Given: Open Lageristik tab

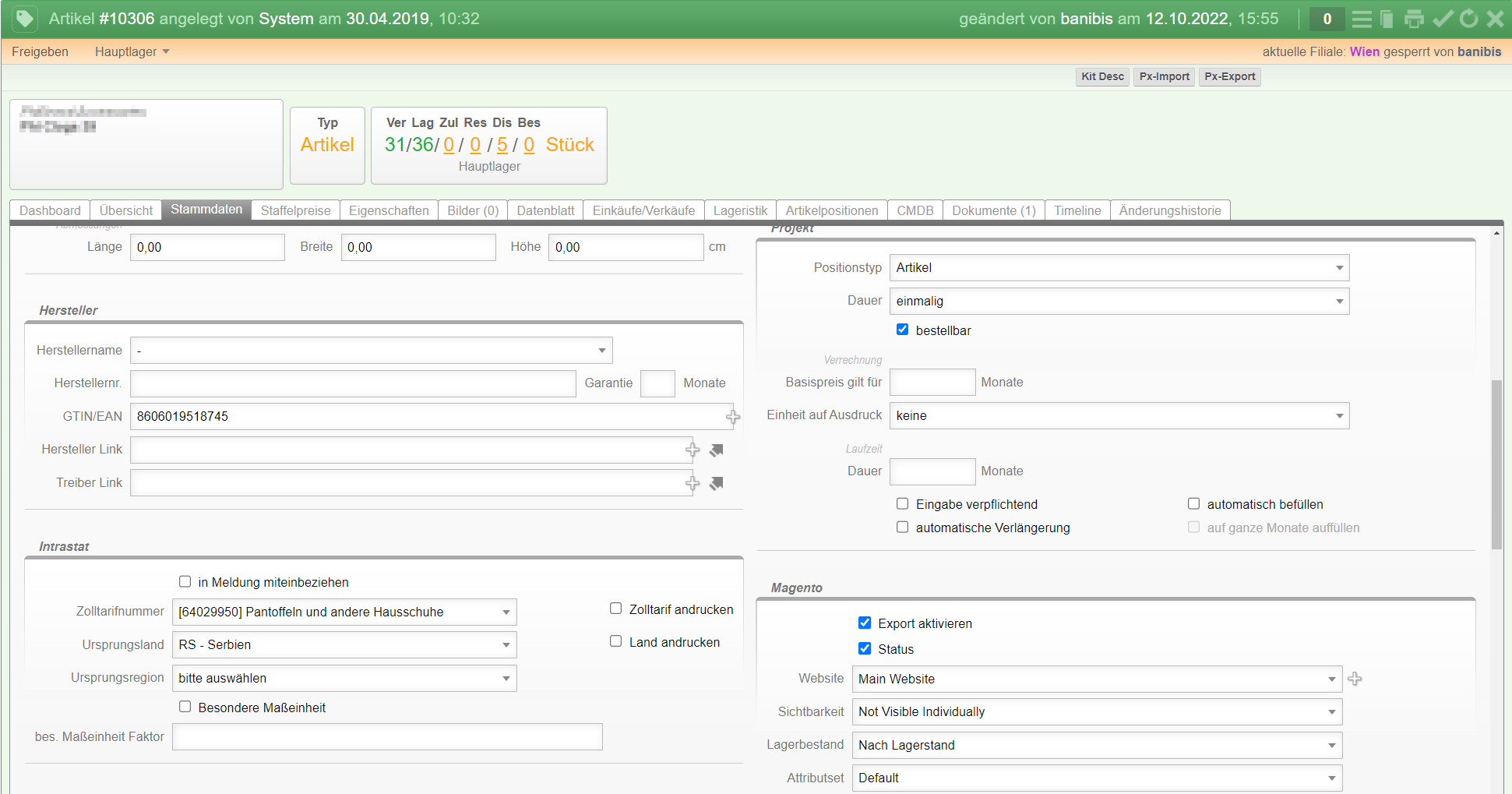Looking at the screenshot, I should (740, 210).
